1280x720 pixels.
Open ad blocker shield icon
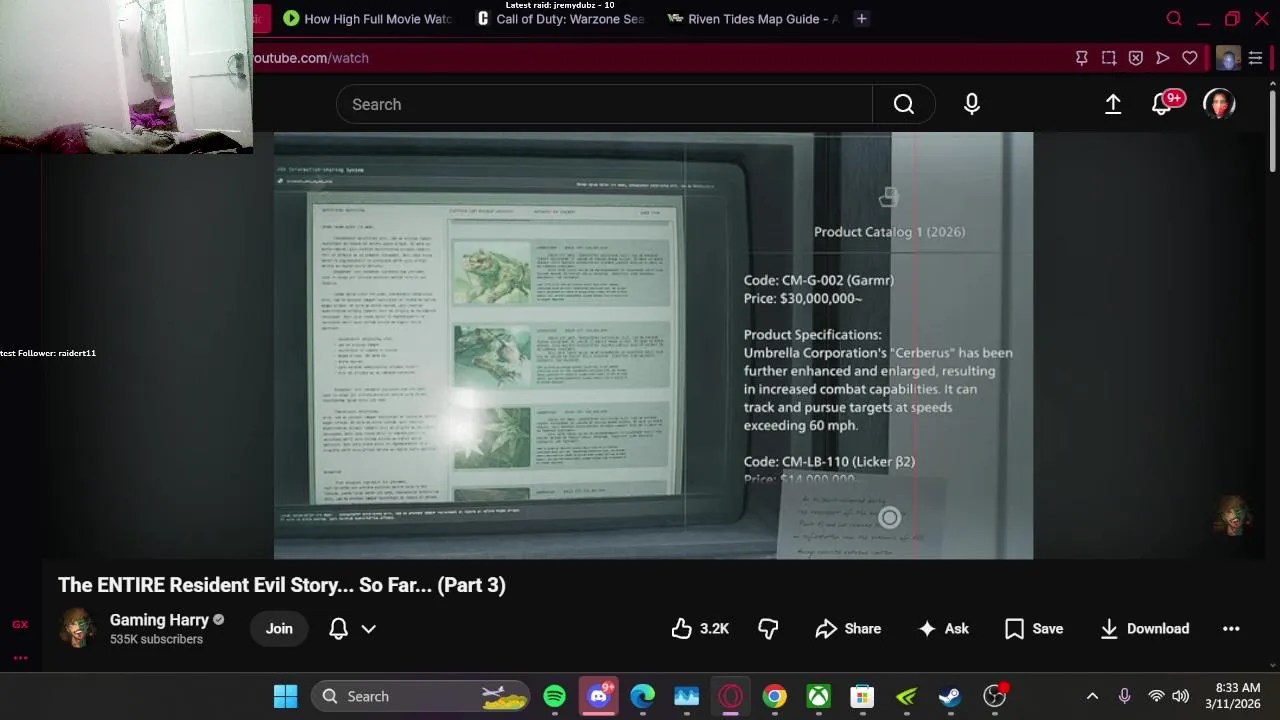1135,58
